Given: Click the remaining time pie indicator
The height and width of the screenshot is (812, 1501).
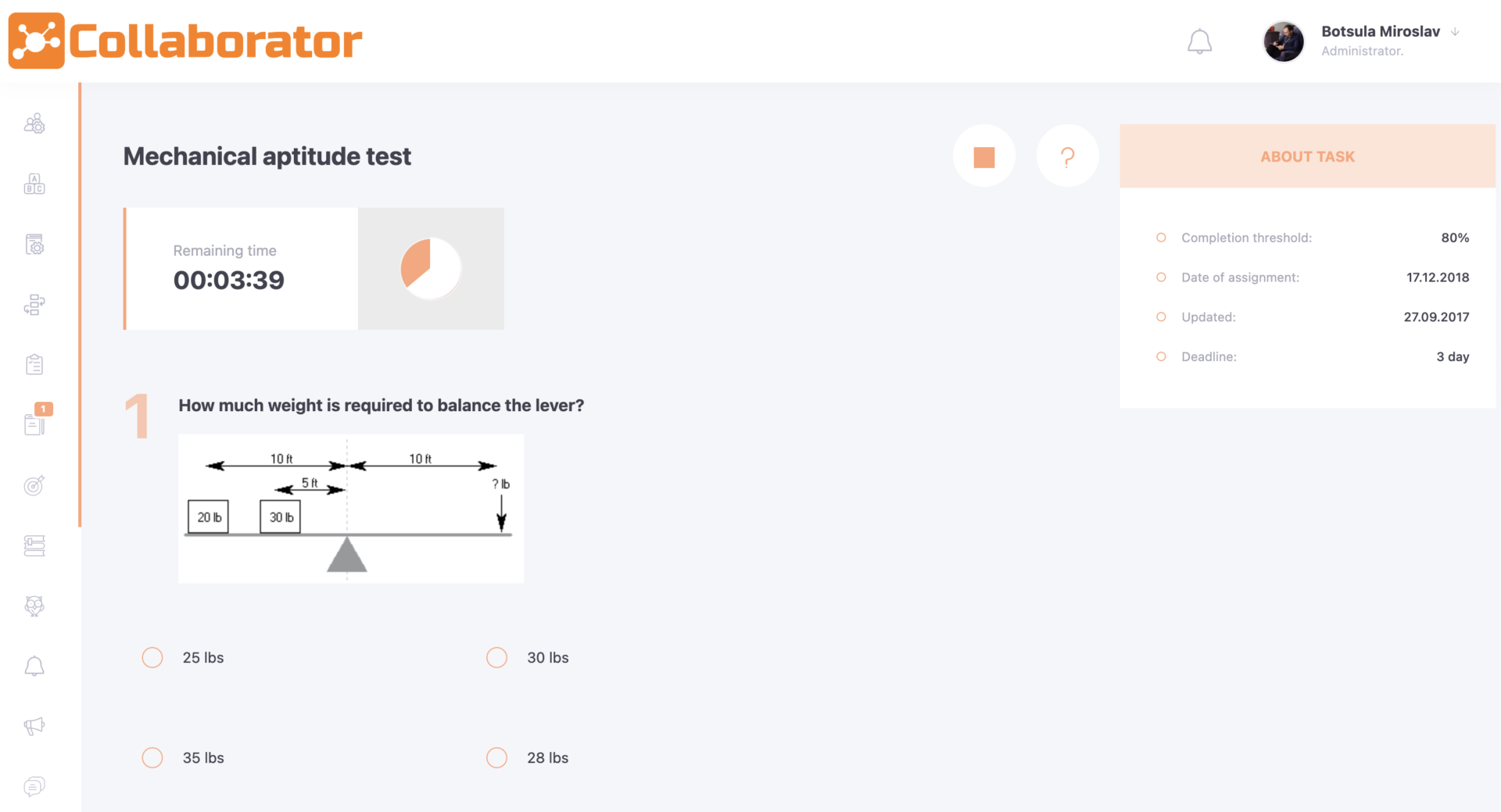Looking at the screenshot, I should (x=431, y=268).
